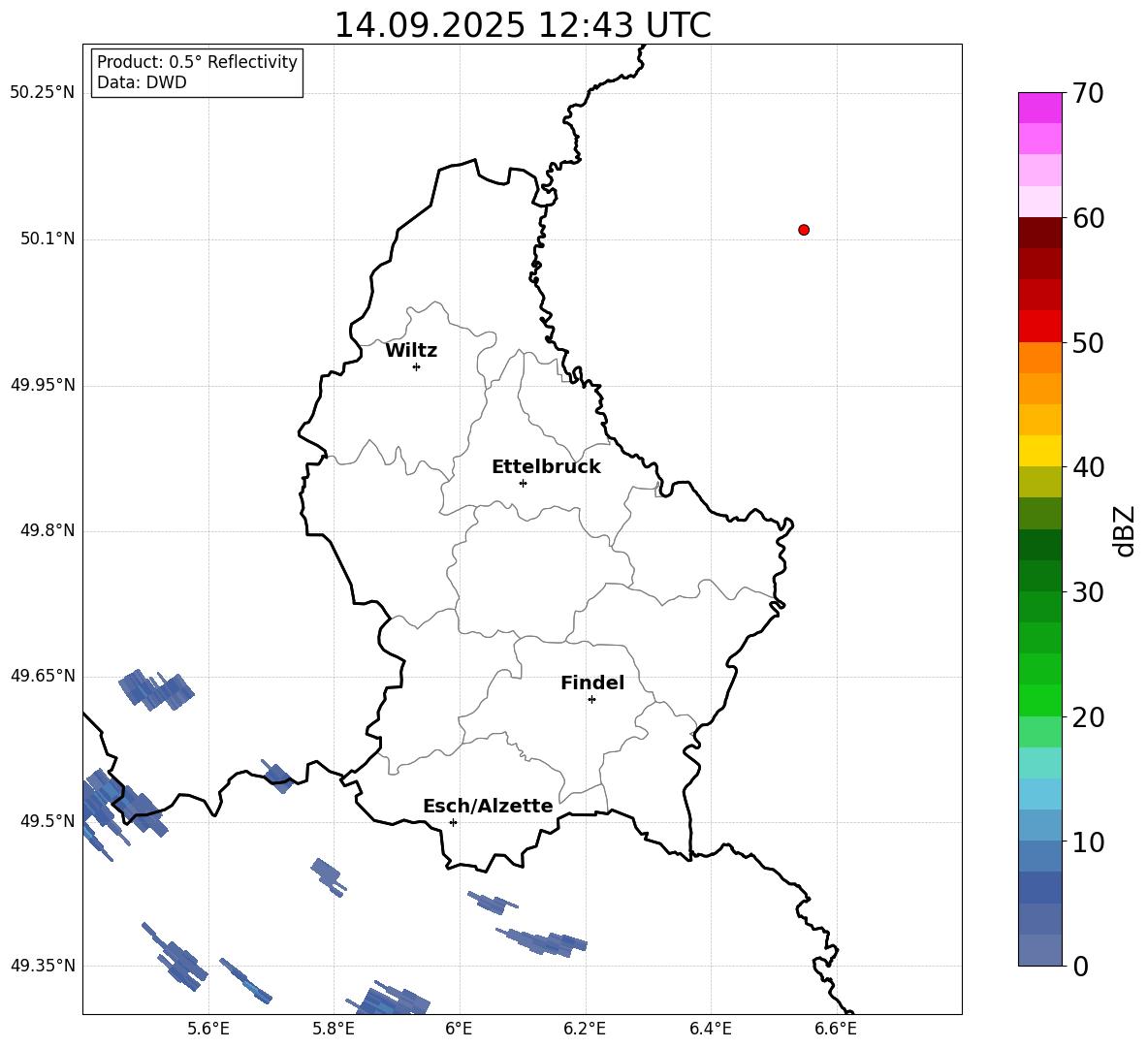Click the 6.6°E longitude label
The height and width of the screenshot is (1048, 1148).
tap(836, 1029)
